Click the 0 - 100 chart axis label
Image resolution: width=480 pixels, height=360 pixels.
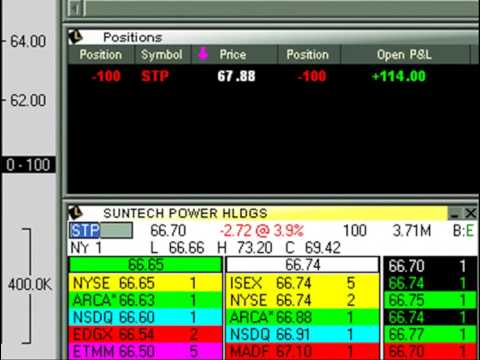(x=28, y=165)
